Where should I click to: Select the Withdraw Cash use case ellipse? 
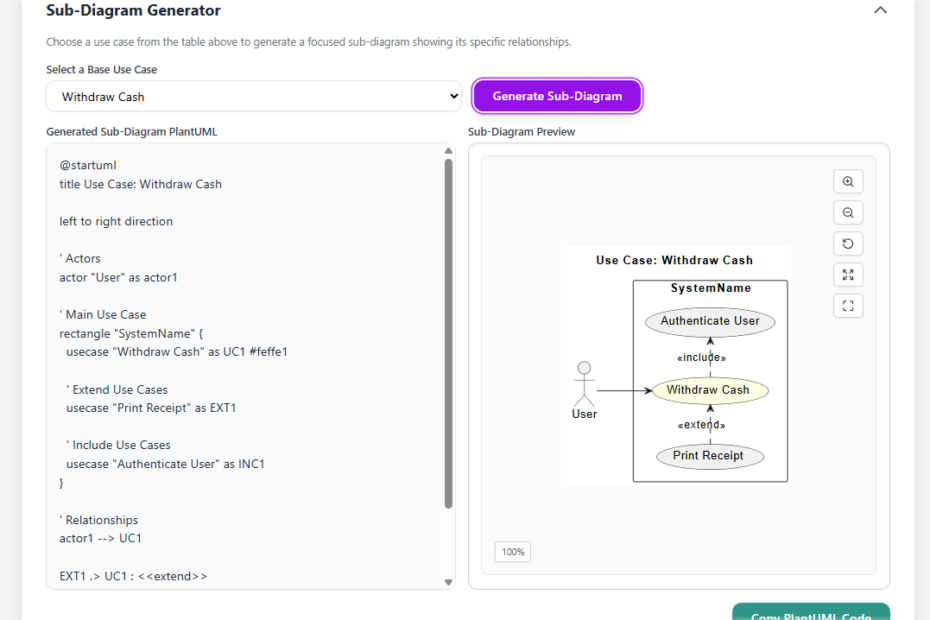[710, 389]
